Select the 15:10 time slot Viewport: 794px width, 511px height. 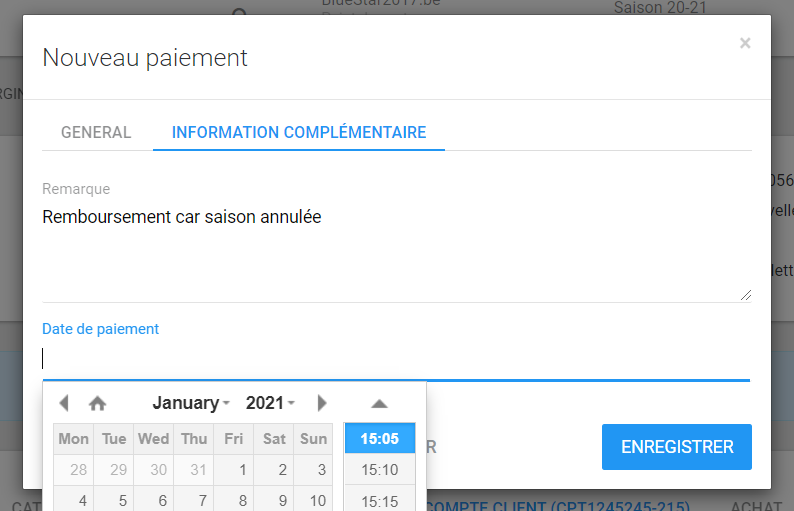coord(380,470)
